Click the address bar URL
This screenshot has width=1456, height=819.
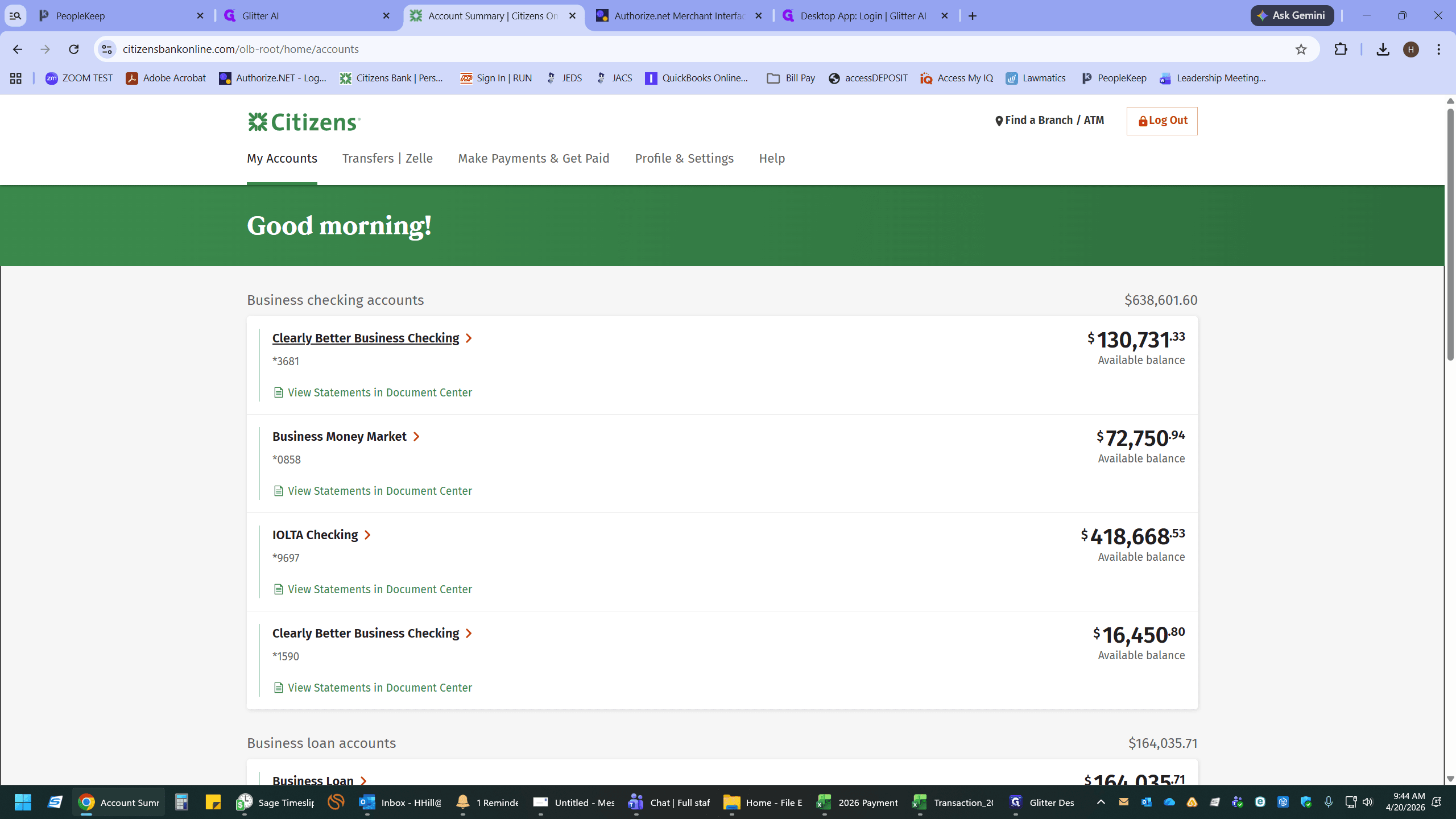click(241, 49)
